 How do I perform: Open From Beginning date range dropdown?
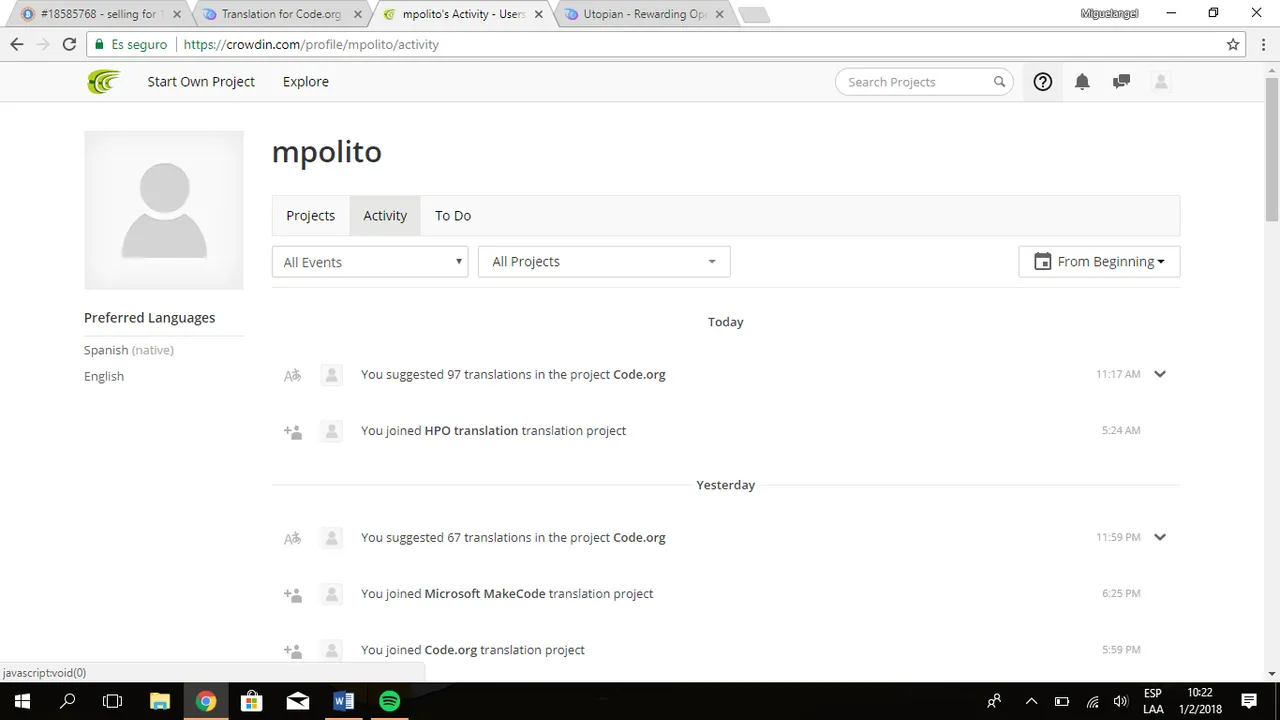(1099, 261)
